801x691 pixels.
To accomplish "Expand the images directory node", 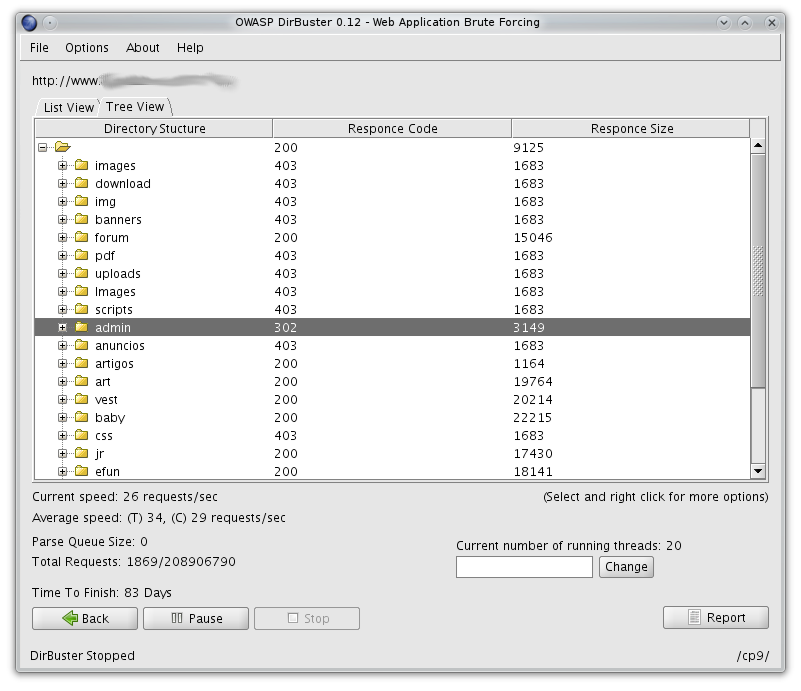I will pyautogui.click(x=62, y=166).
